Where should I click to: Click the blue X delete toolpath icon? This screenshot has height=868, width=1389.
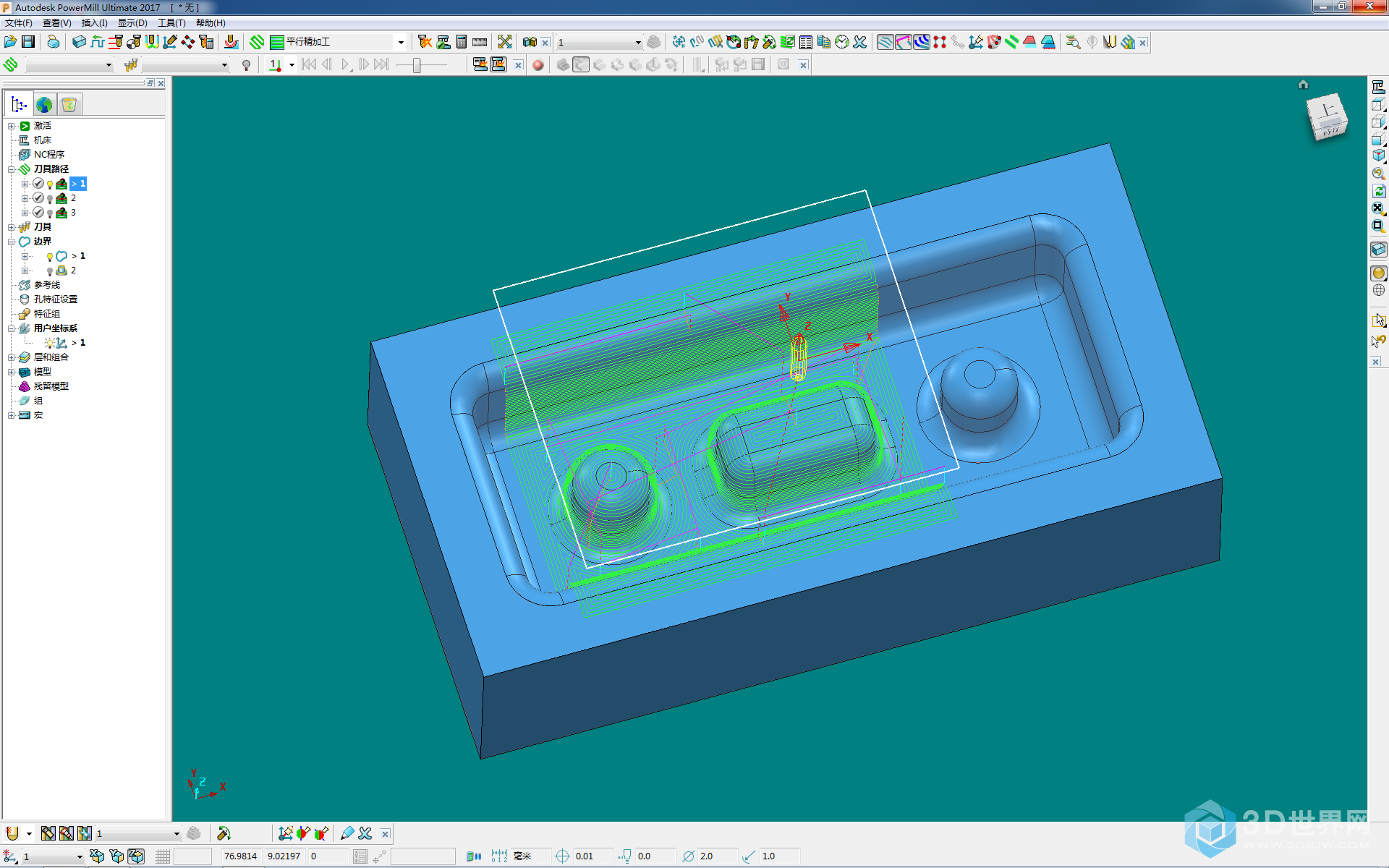pyautogui.click(x=859, y=42)
